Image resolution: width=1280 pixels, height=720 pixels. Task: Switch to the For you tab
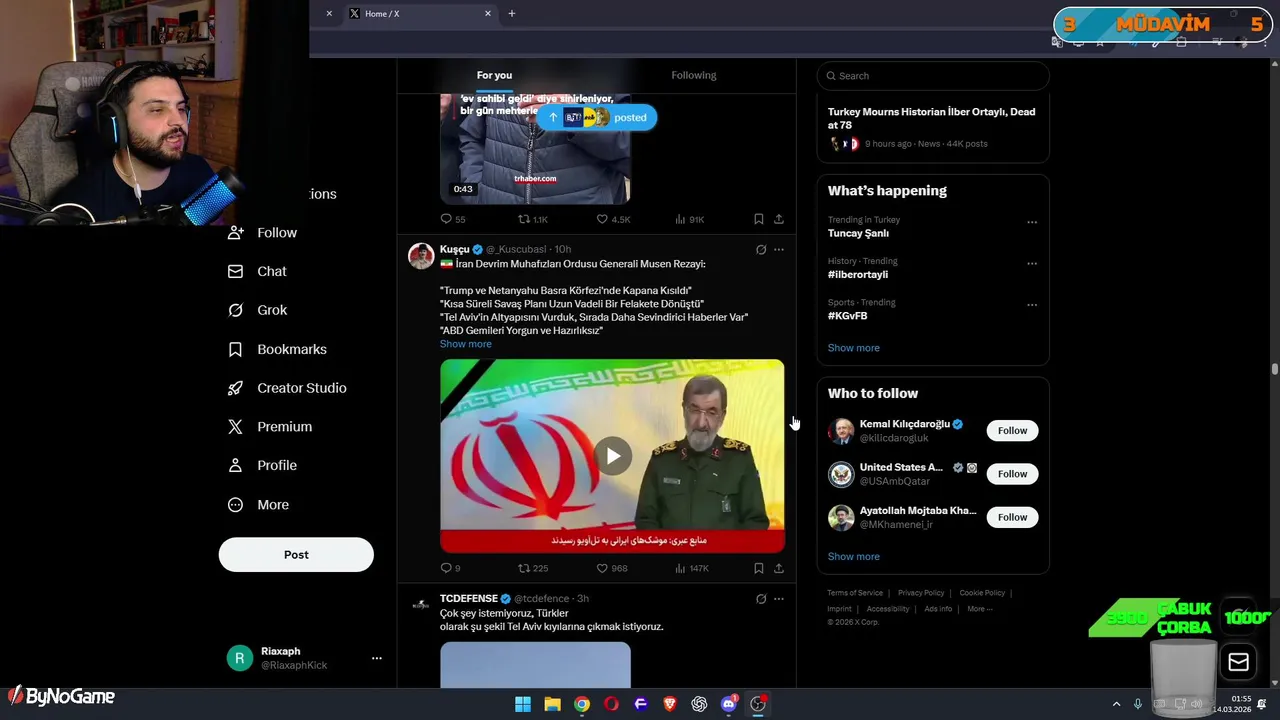(x=494, y=75)
